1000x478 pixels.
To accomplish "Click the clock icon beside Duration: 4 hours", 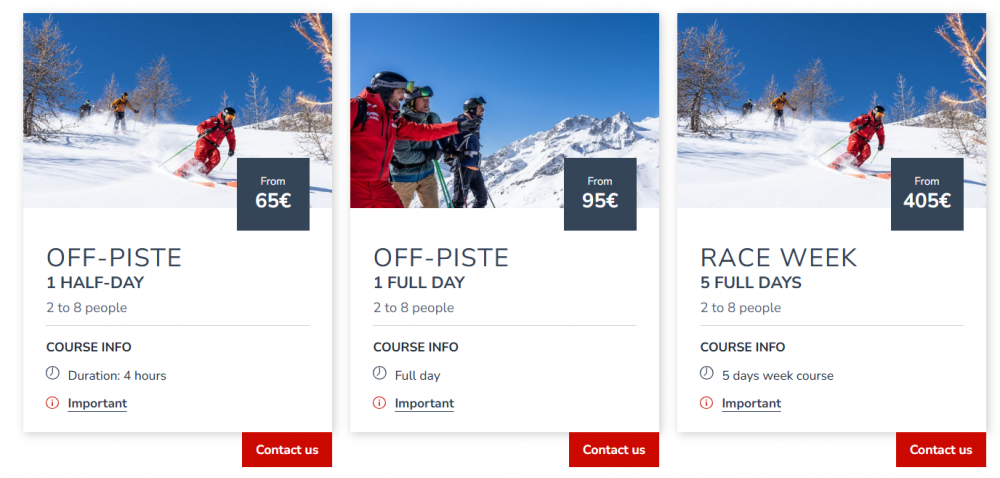I will point(53,374).
